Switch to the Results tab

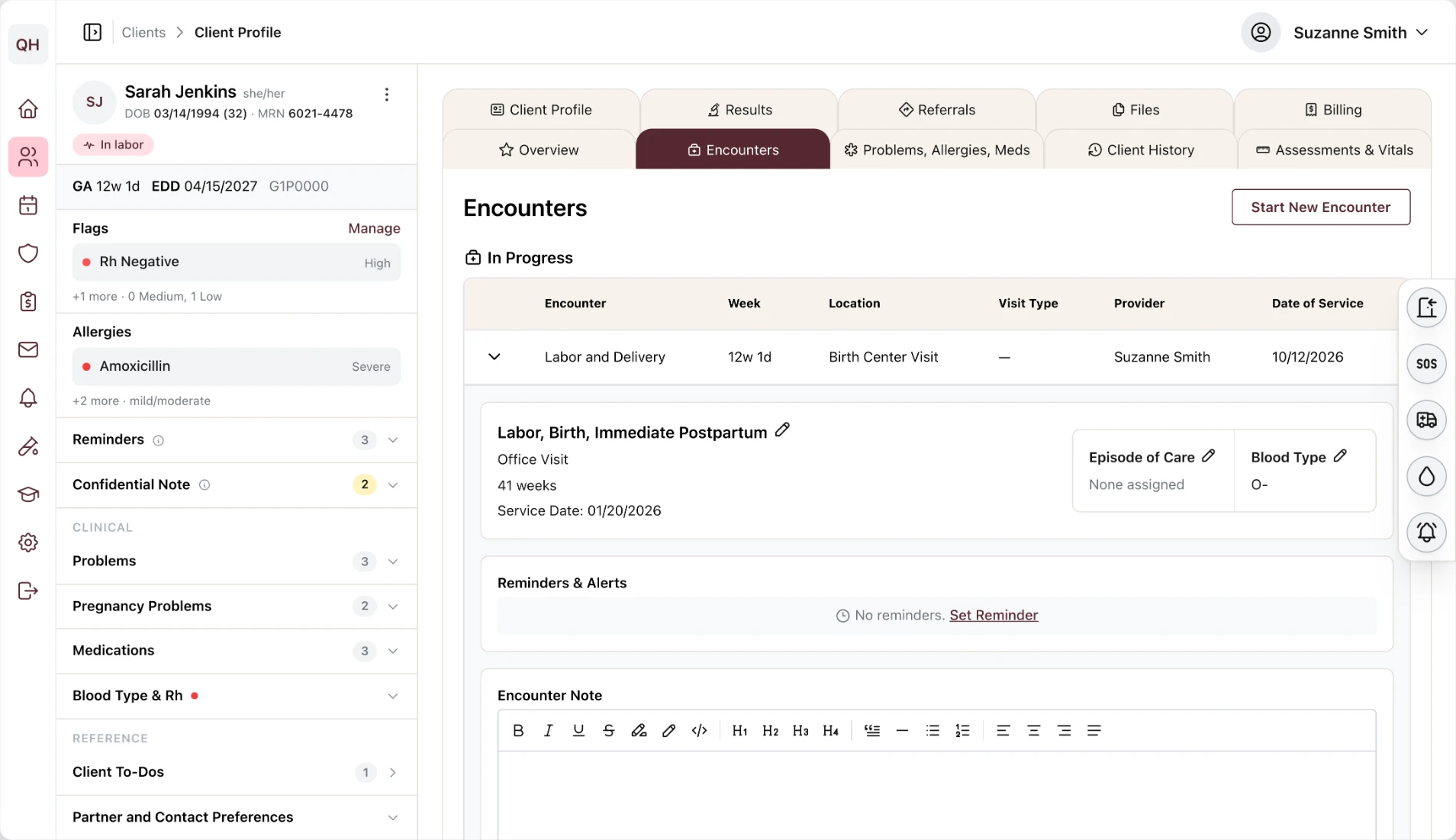coord(739,109)
